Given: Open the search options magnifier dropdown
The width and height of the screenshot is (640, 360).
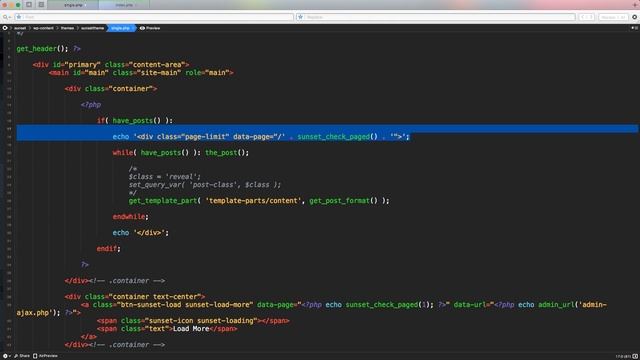Looking at the screenshot, I should 6,17.
